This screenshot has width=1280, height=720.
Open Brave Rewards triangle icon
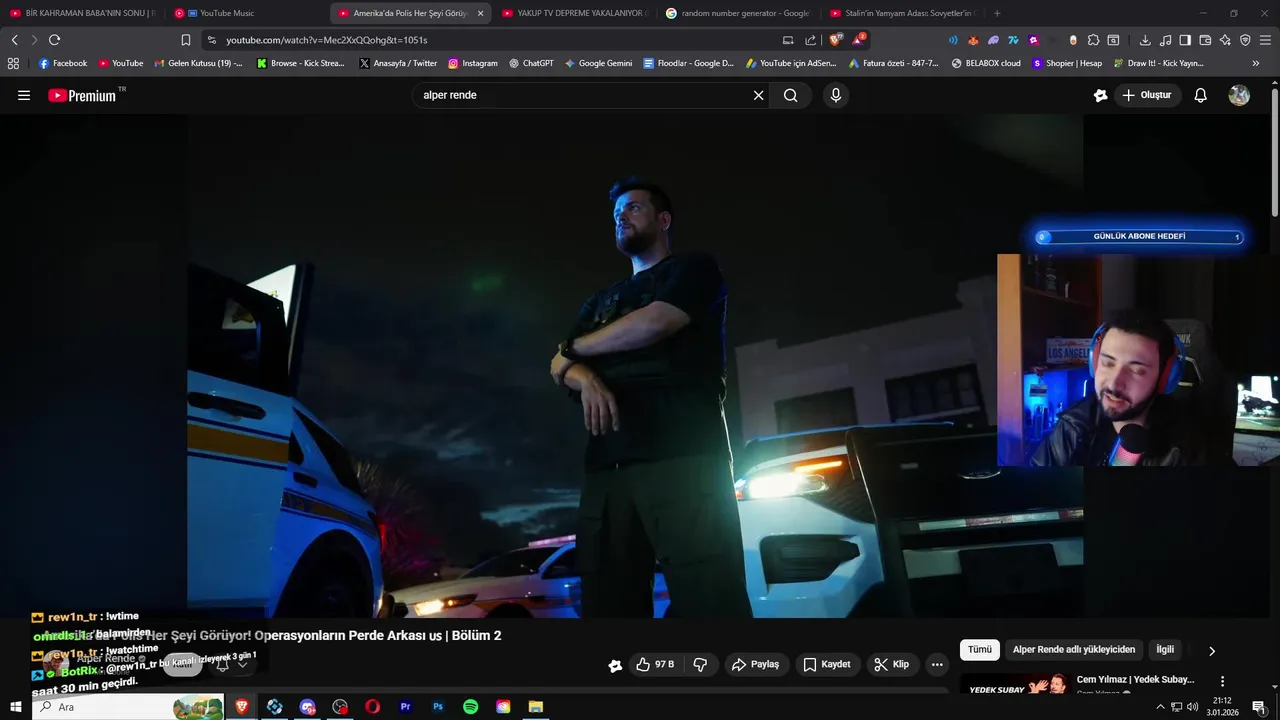(859, 40)
